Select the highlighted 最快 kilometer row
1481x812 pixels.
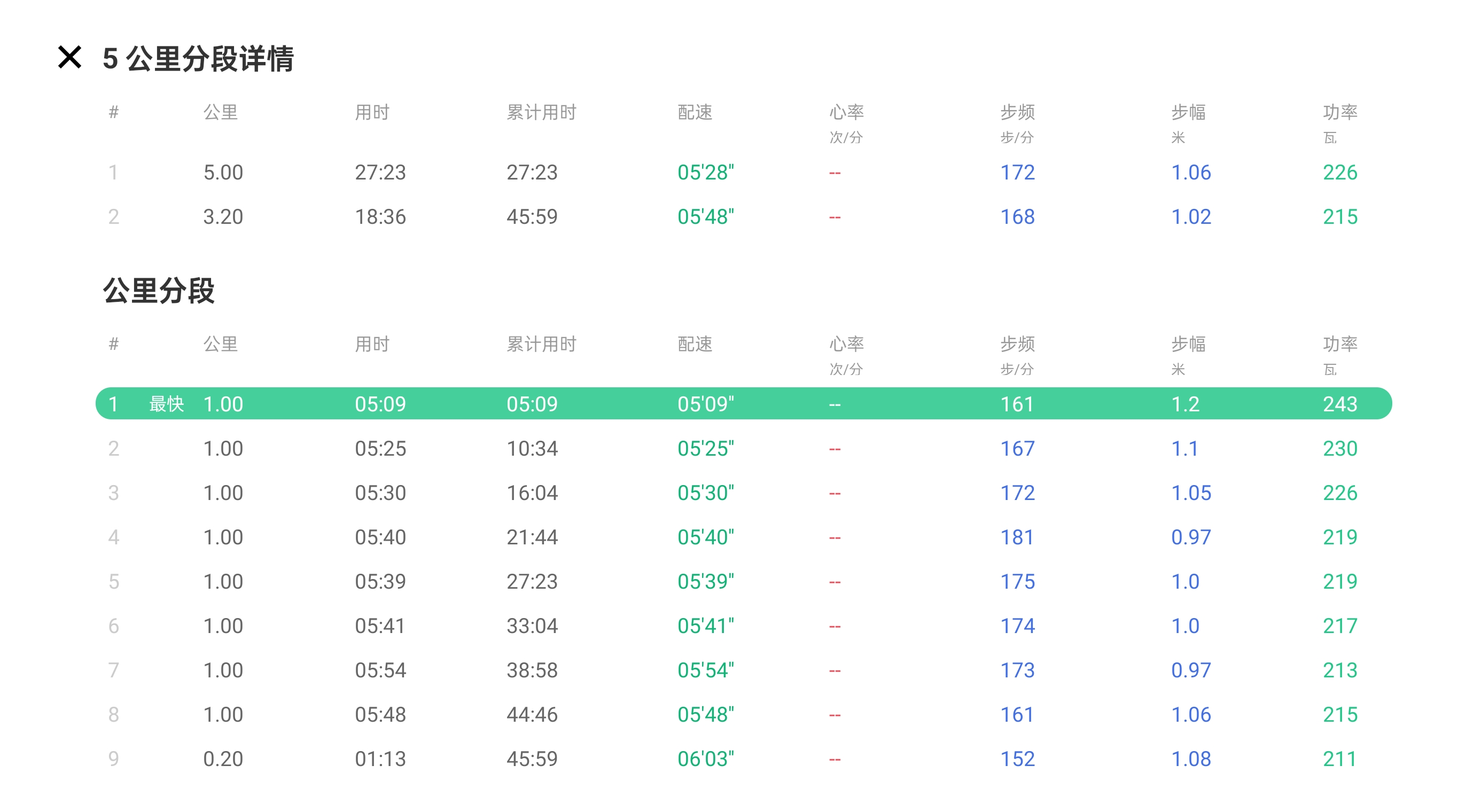tap(743, 404)
